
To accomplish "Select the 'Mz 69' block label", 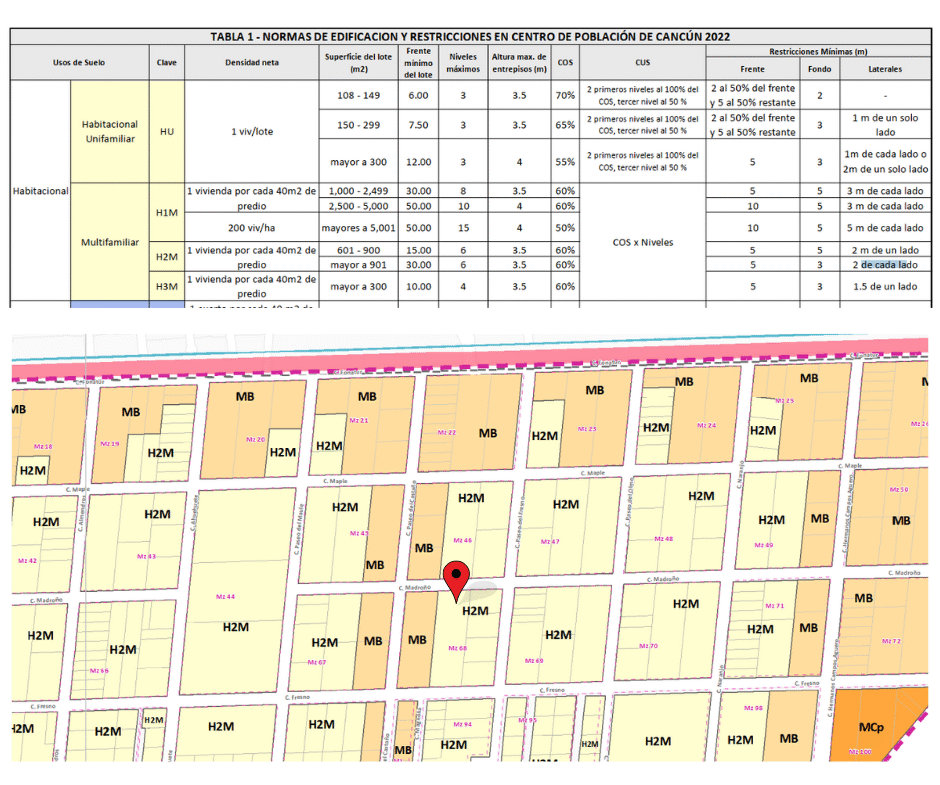I will pyautogui.click(x=534, y=660).
